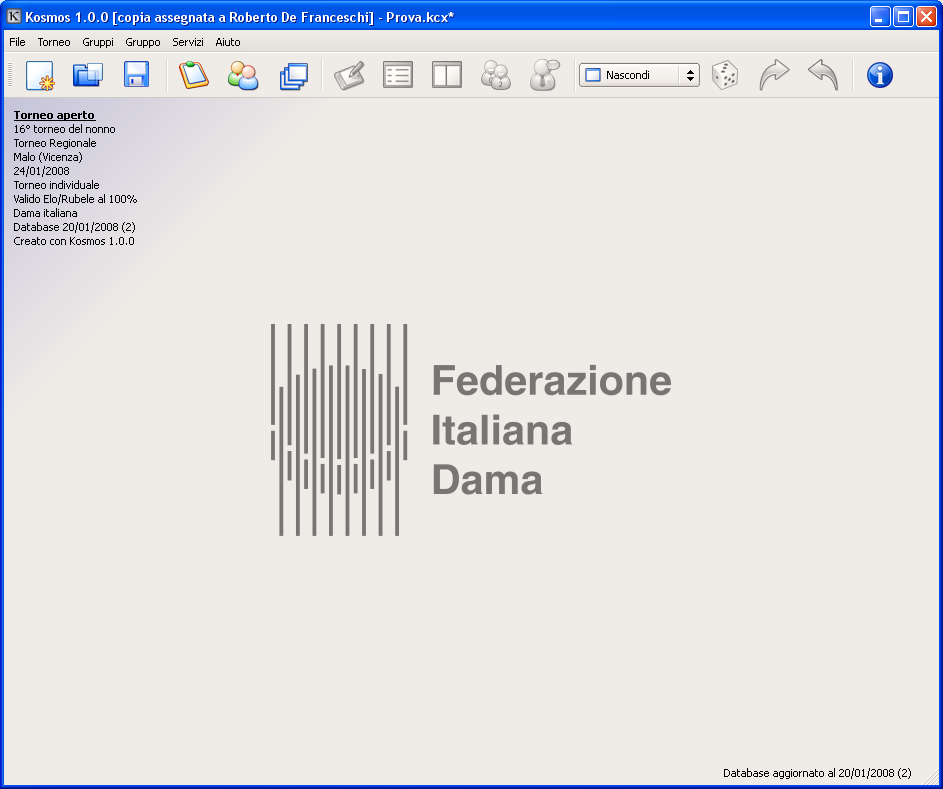Open an existing tournament file icon
Image resolution: width=943 pixels, height=789 pixels.
(x=88, y=75)
